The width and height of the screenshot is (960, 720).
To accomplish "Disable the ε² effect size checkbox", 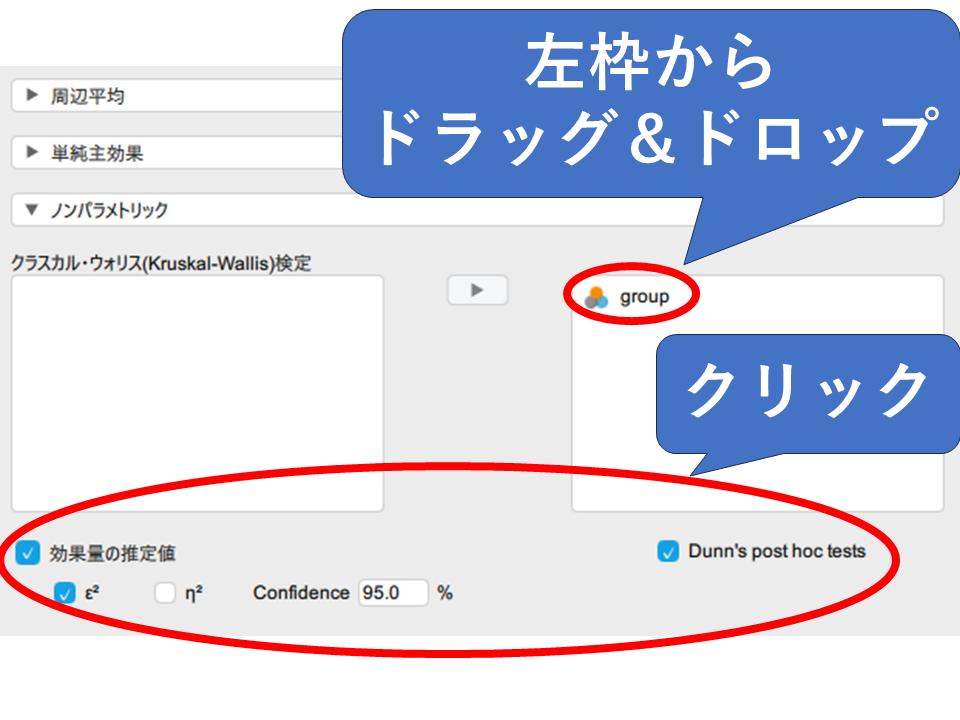I will click(65, 593).
